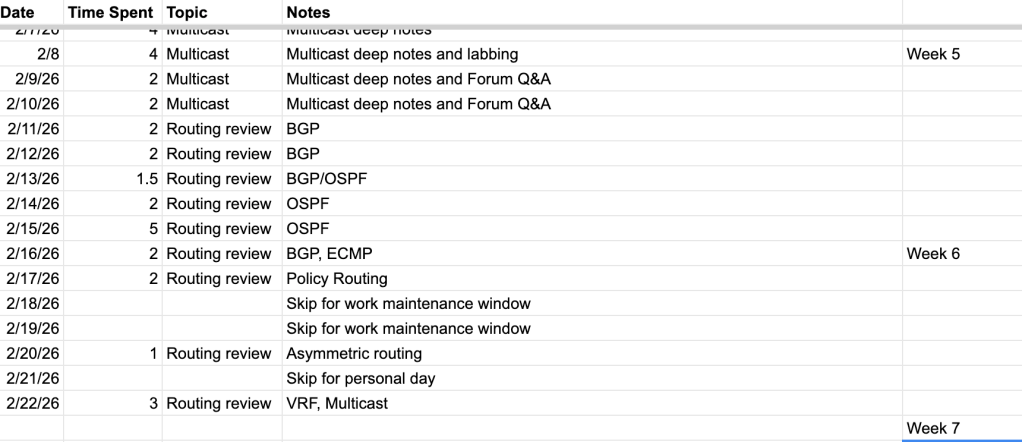Screen dimensions: 1022x442
Task: Select the 2/9/26 date cell
Action: [x=36, y=79]
